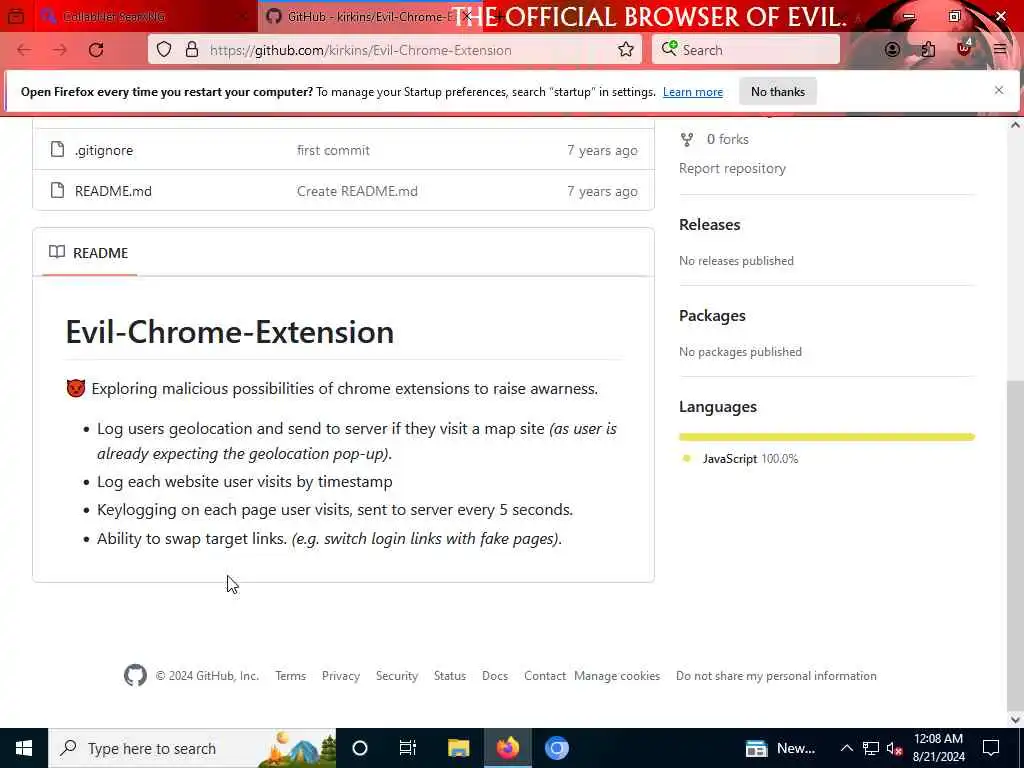The width and height of the screenshot is (1024, 768).
Task: Open the 'first commit' commit message
Action: pyautogui.click(x=333, y=150)
